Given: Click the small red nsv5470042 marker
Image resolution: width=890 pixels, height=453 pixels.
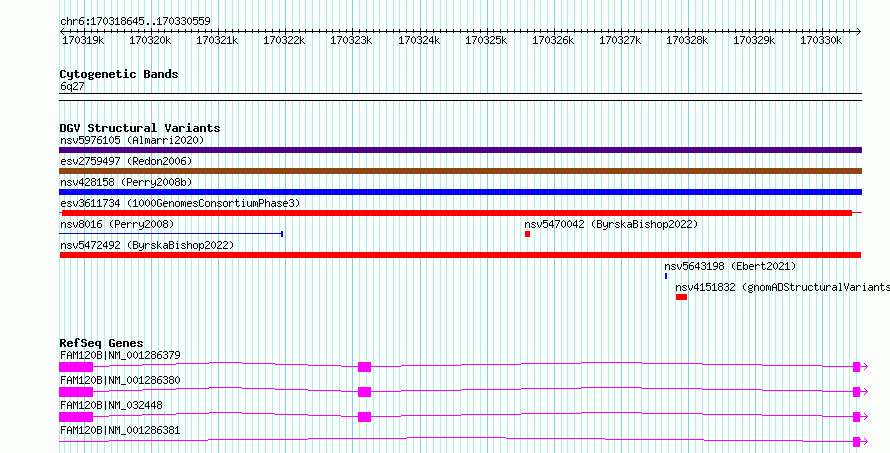Looking at the screenshot, I should tap(527, 234).
